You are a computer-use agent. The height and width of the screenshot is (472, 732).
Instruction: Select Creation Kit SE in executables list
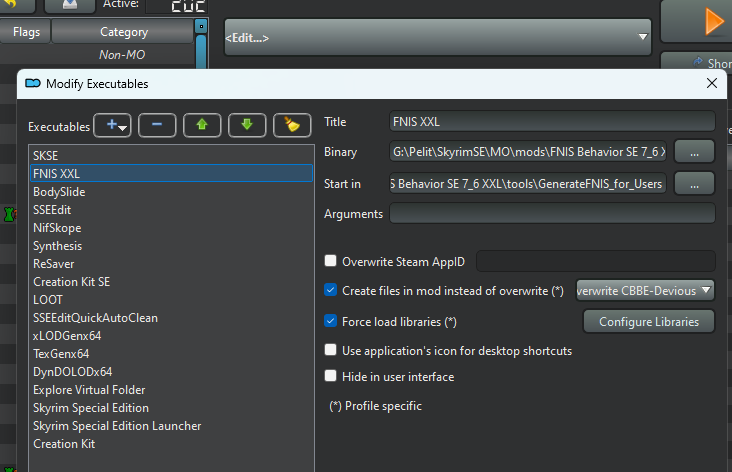tap(171, 282)
